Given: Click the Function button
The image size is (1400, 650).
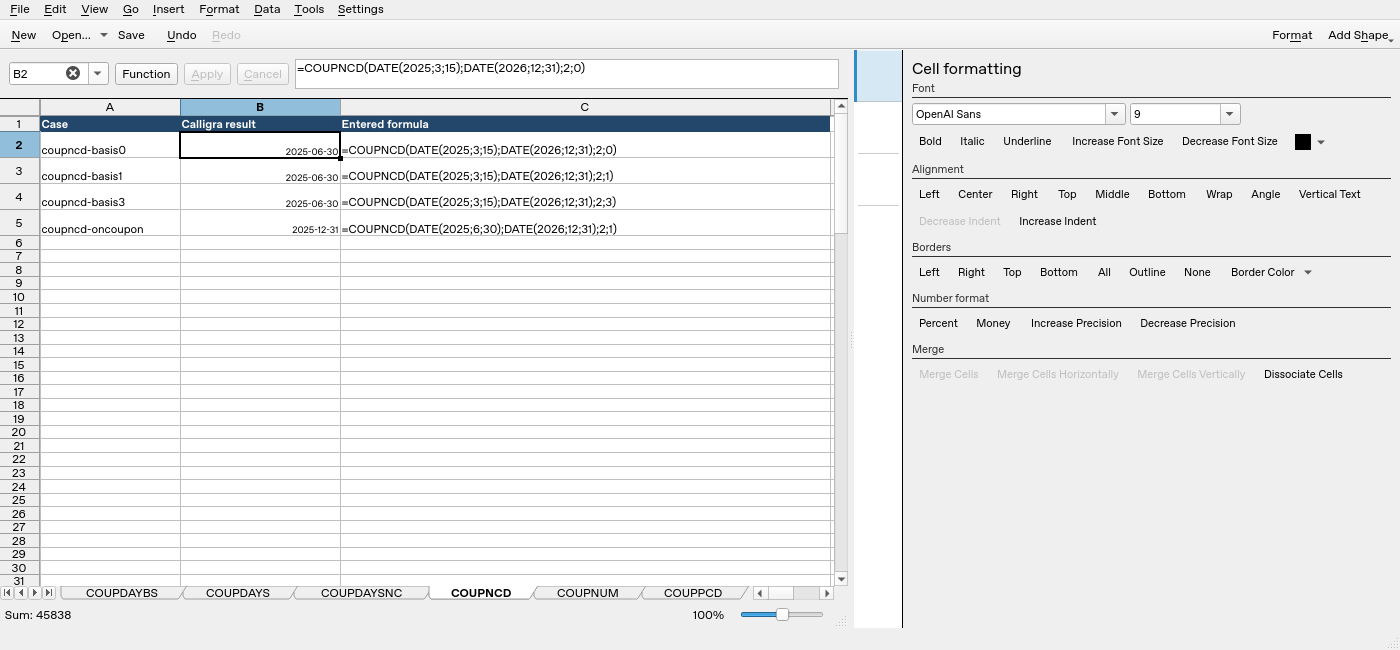Looking at the screenshot, I should 146,74.
